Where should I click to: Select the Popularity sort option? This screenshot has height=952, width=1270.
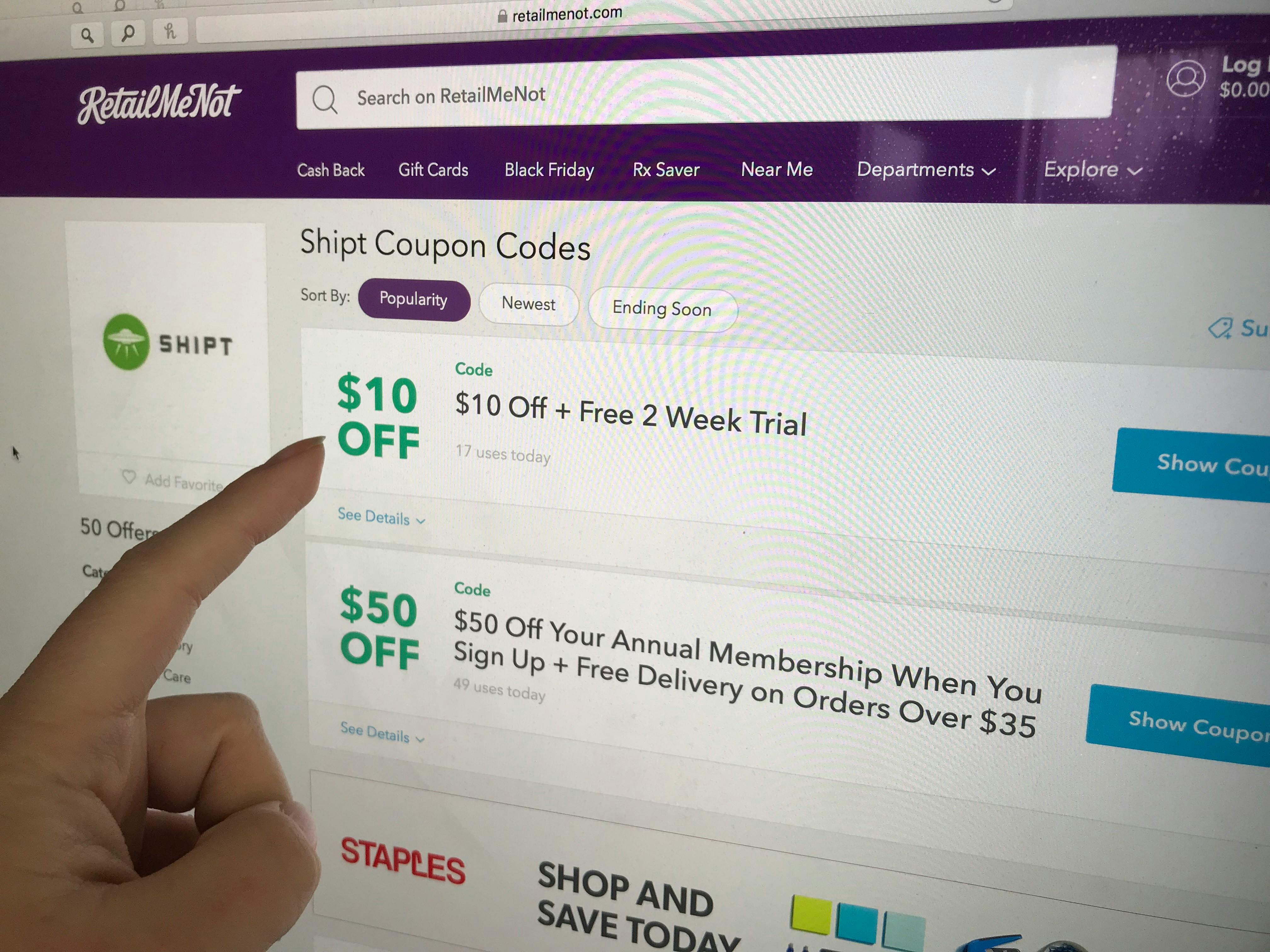(x=414, y=300)
